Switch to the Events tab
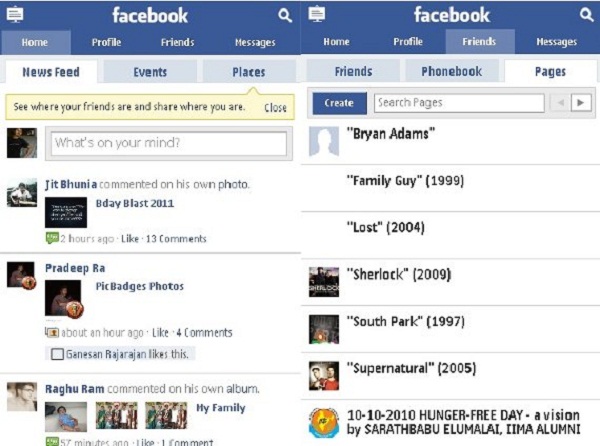600x446 pixels. pyautogui.click(x=150, y=72)
